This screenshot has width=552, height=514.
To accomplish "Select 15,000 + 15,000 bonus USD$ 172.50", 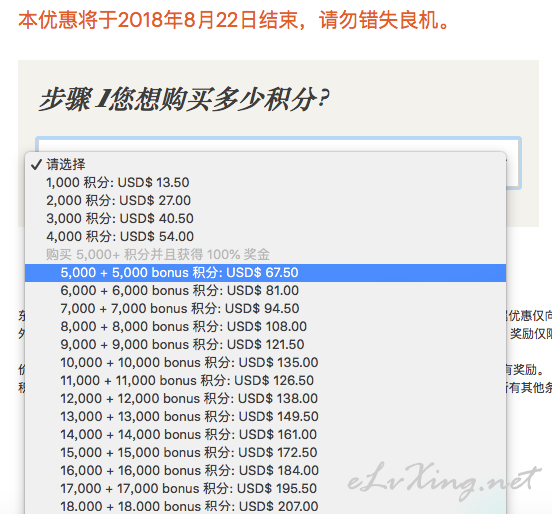I will (x=265, y=452).
